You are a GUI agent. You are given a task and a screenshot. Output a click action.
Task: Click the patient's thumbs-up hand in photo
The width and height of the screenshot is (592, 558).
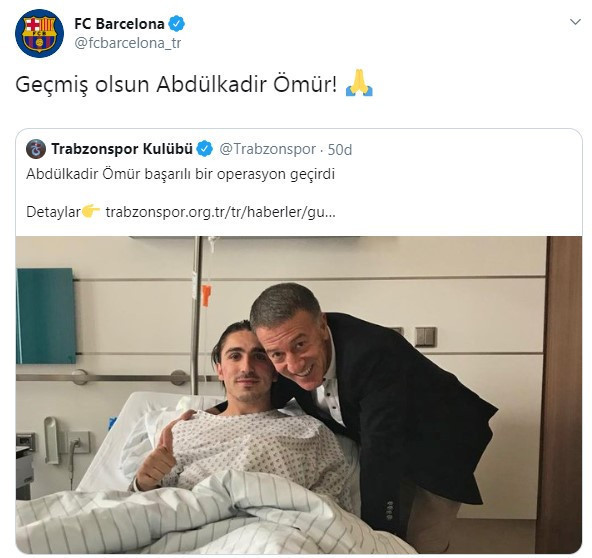click(156, 459)
